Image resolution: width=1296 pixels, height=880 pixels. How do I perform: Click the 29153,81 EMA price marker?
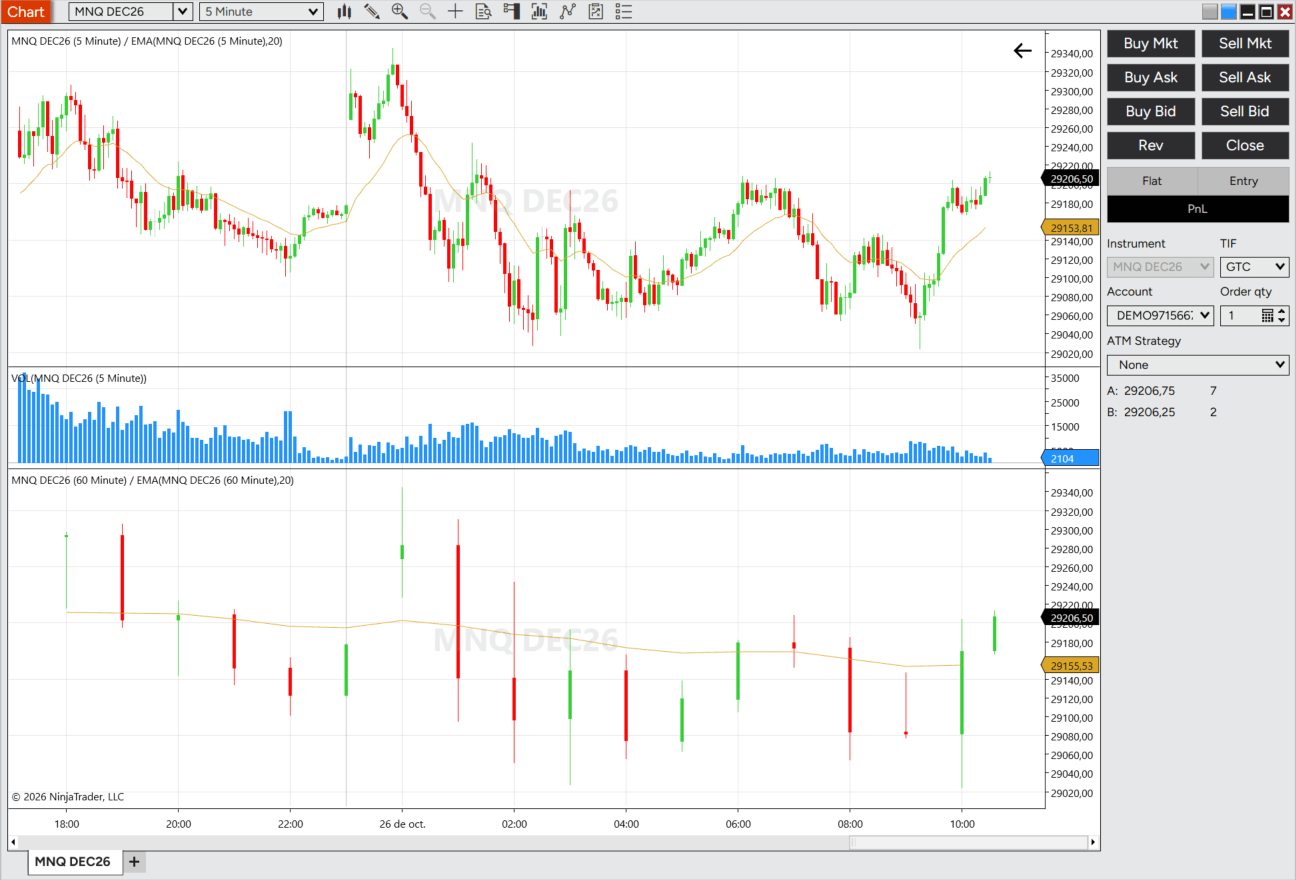[x=1070, y=228]
